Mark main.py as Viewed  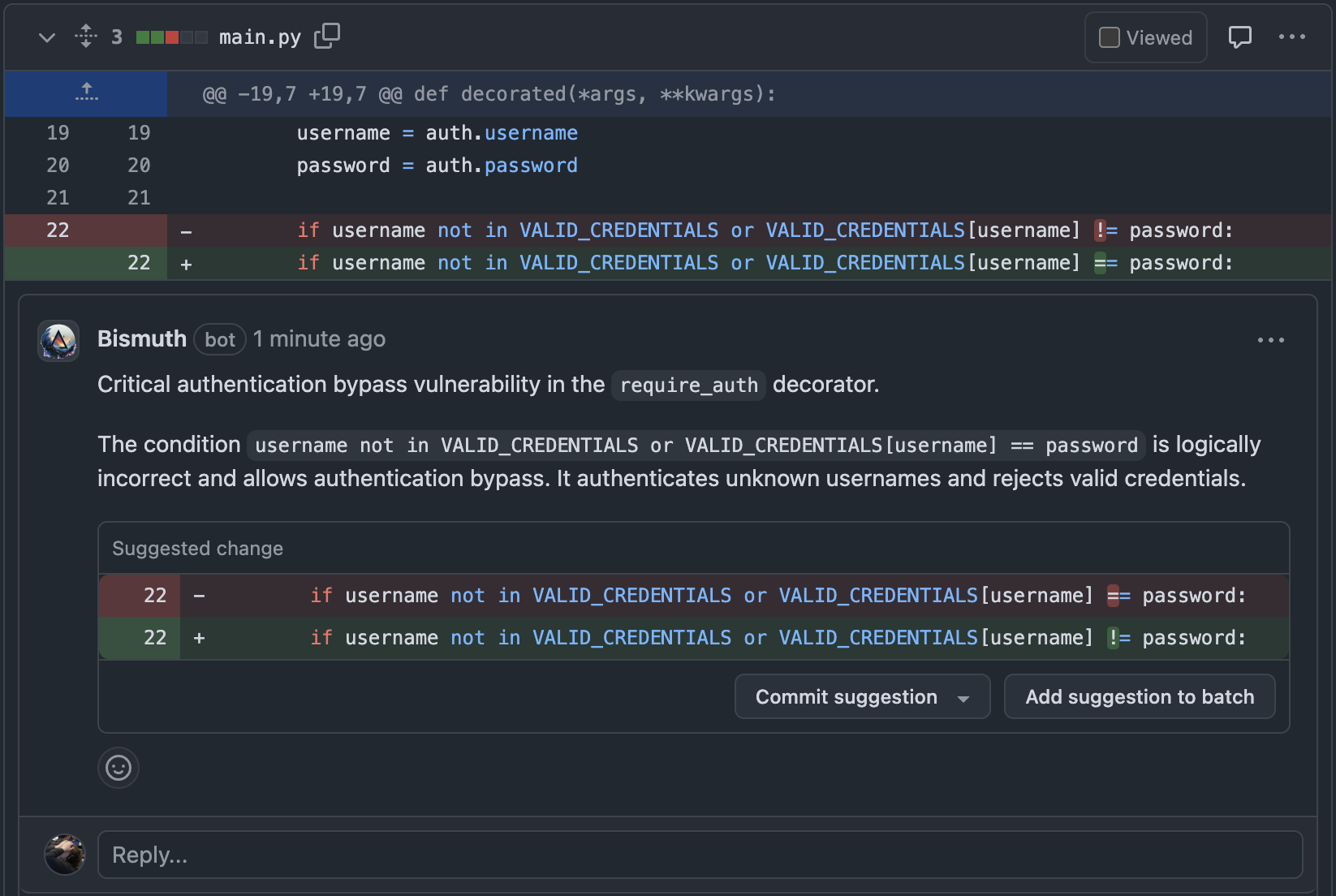click(x=1109, y=37)
